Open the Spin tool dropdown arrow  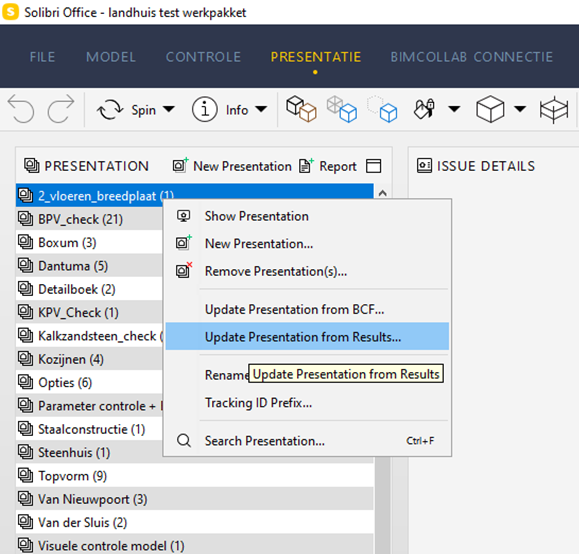[x=169, y=109]
